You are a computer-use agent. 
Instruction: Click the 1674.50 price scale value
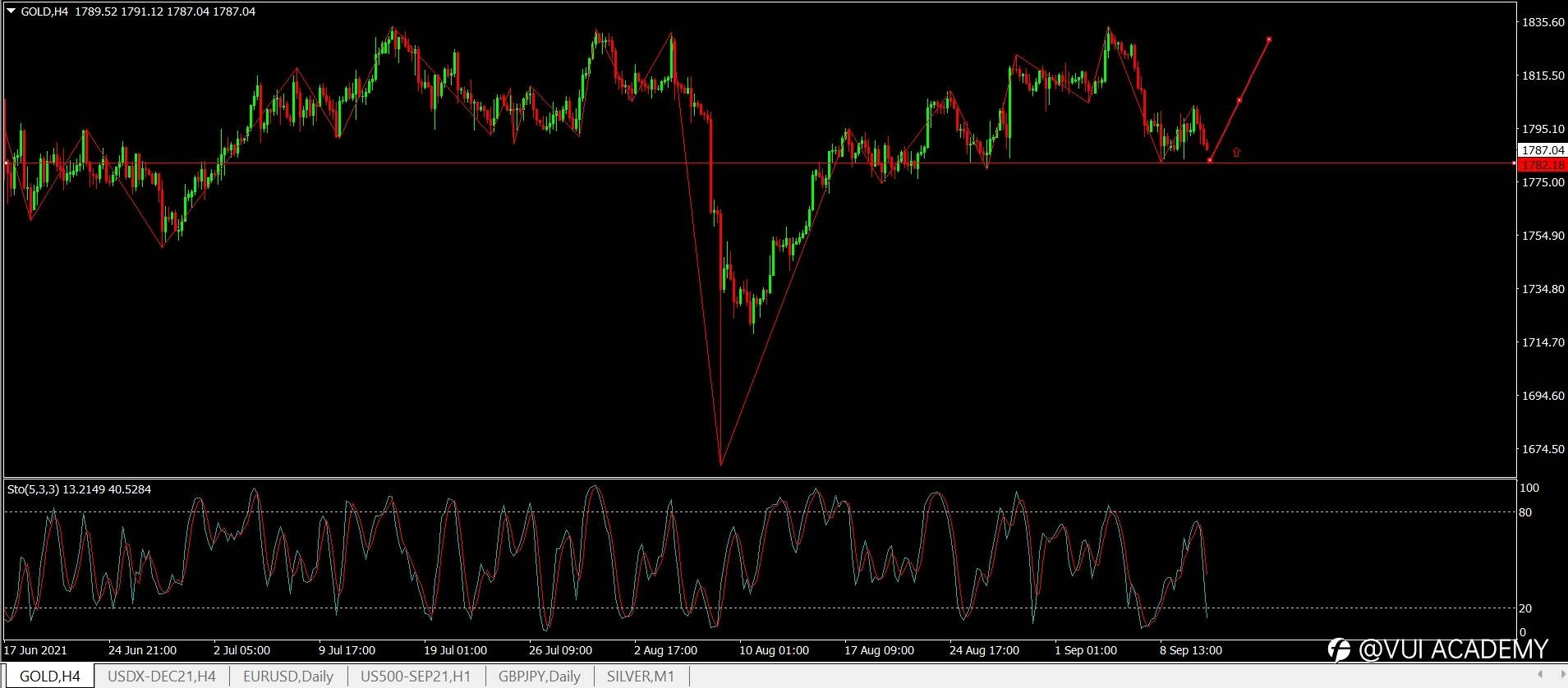point(1543,449)
